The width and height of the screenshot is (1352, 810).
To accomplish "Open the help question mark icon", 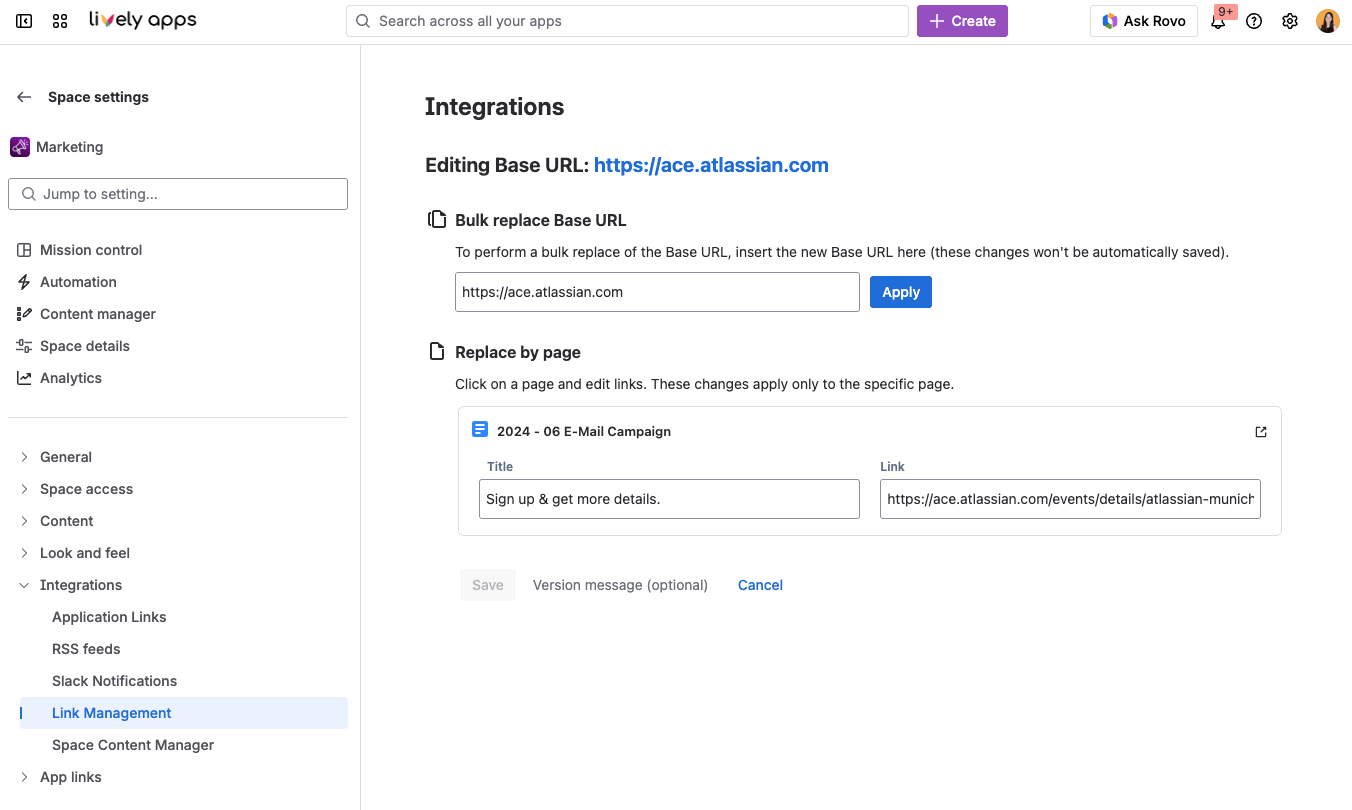I will point(1254,21).
